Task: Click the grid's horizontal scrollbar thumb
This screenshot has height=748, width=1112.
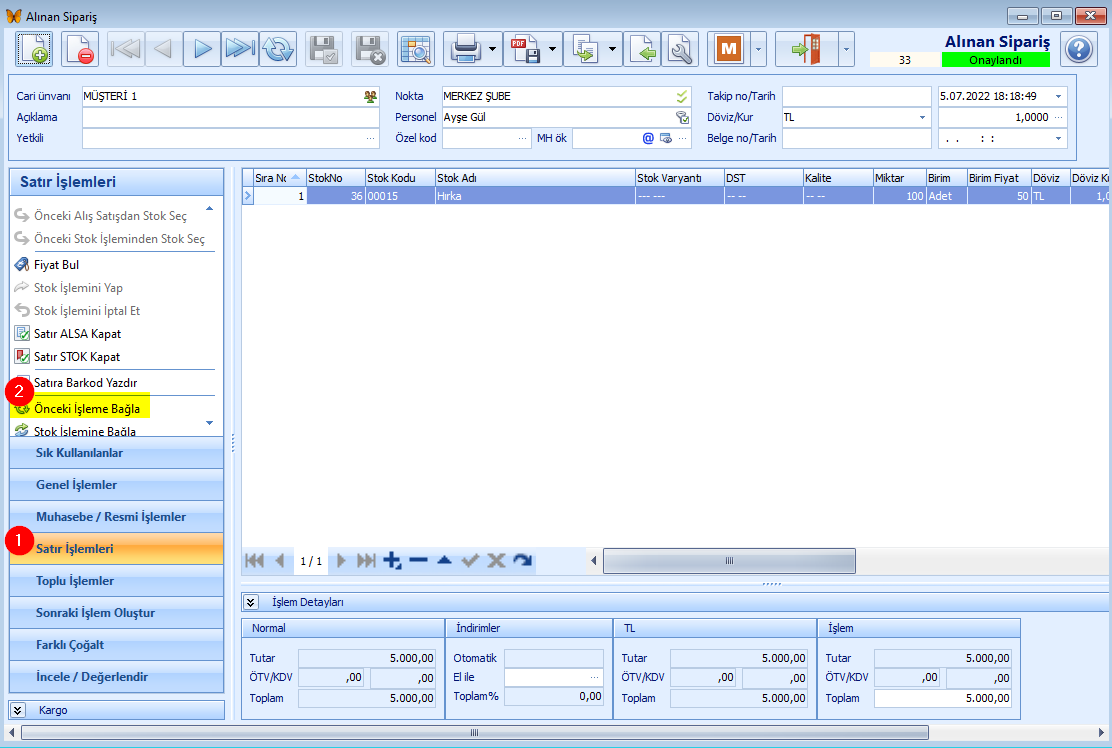Action: click(x=729, y=561)
